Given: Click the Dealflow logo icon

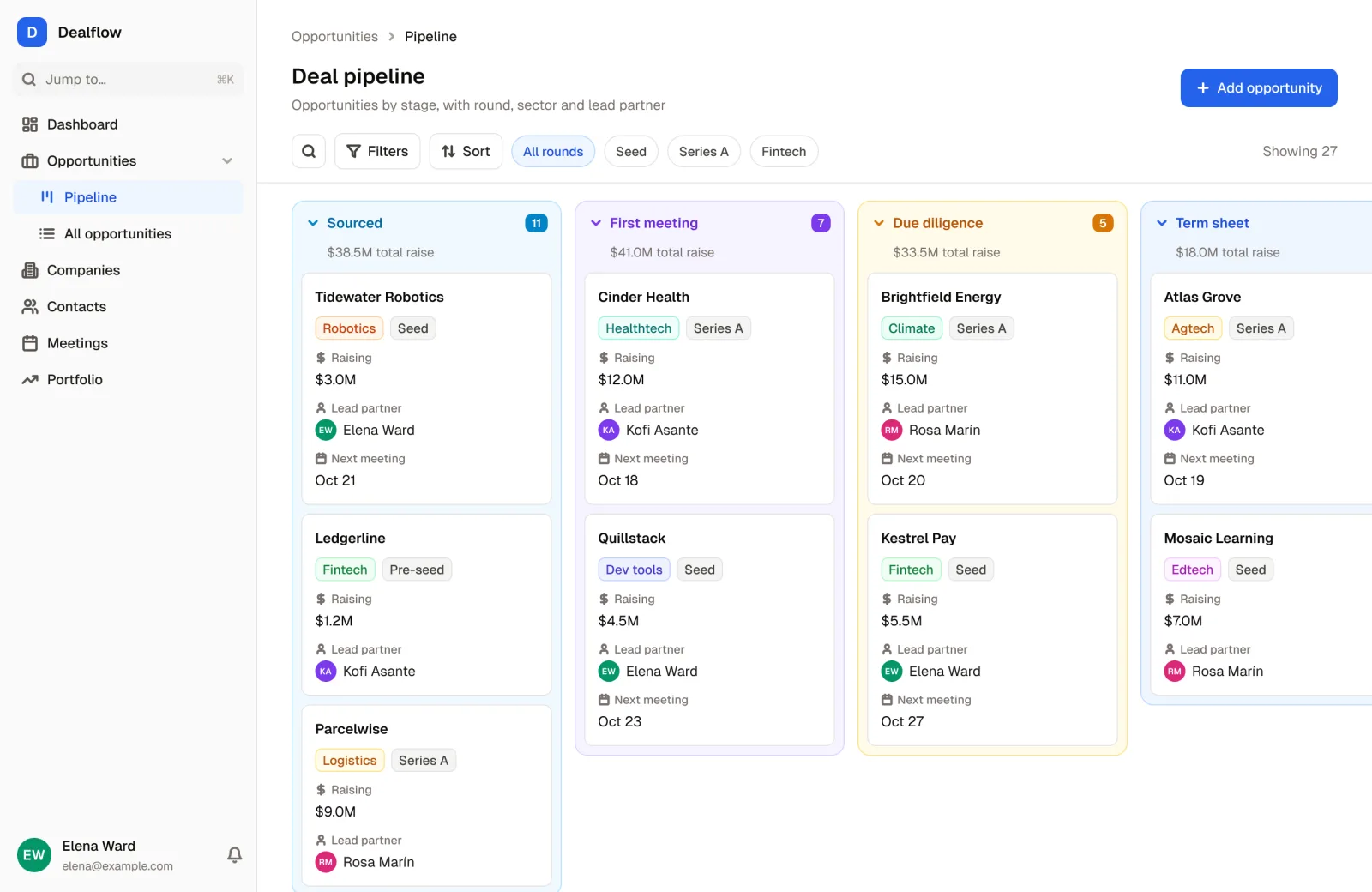Looking at the screenshot, I should coord(32,33).
